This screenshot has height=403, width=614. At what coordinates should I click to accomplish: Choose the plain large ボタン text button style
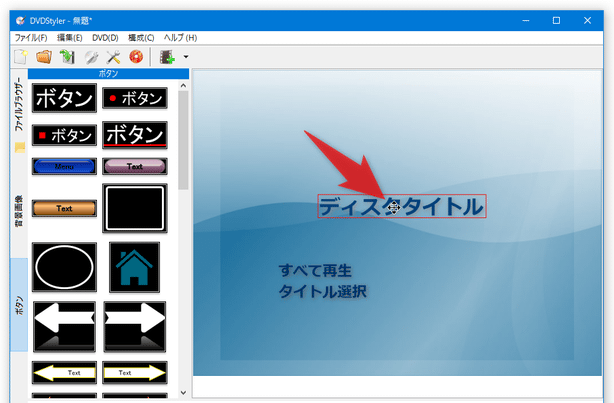64,98
